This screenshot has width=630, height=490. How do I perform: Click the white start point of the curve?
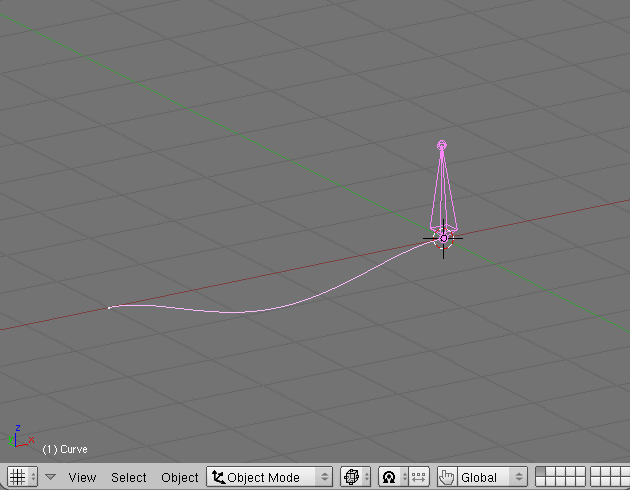pos(109,308)
